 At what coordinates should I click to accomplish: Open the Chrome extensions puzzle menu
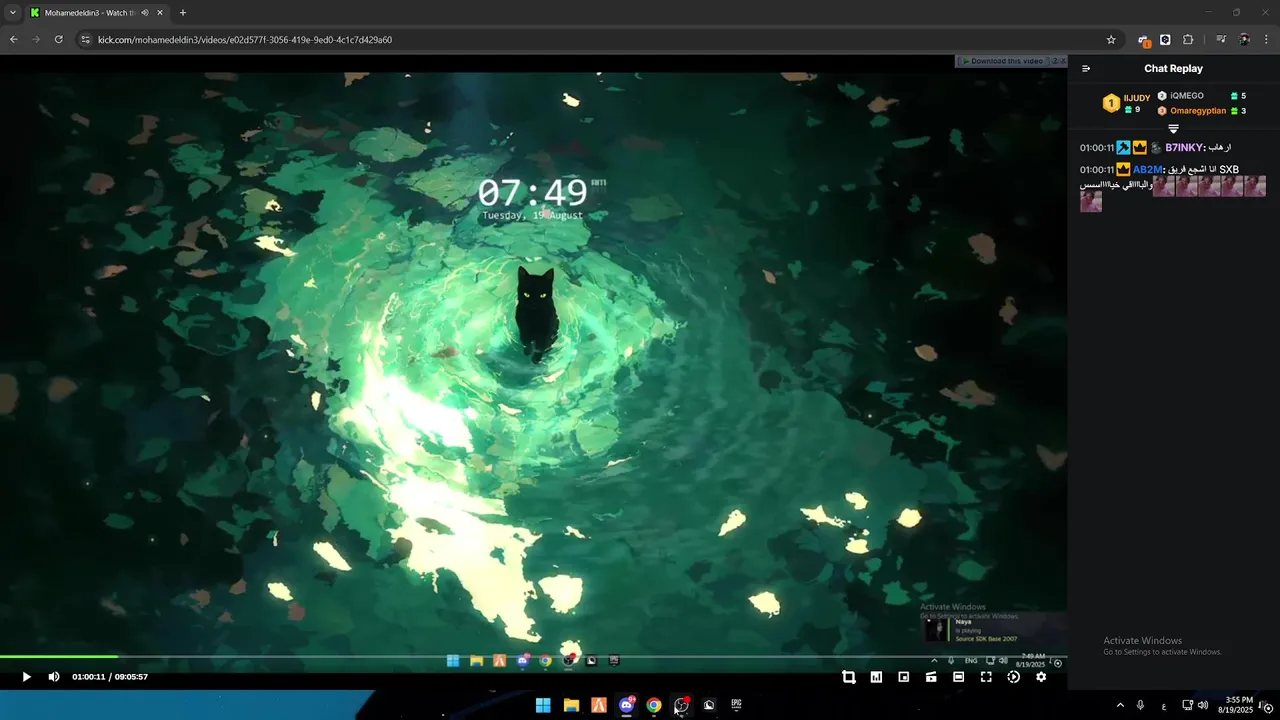point(1188,40)
